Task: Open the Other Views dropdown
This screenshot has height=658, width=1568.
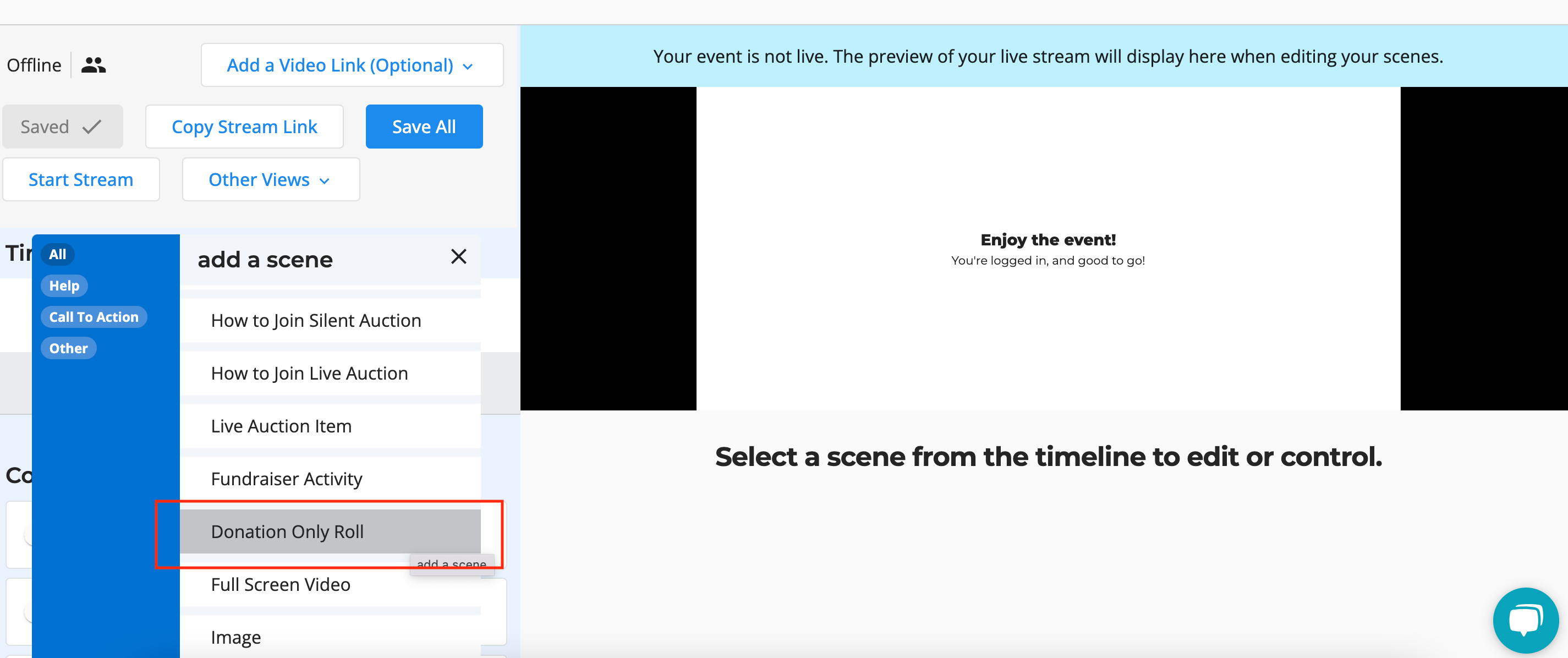Action: [x=270, y=179]
